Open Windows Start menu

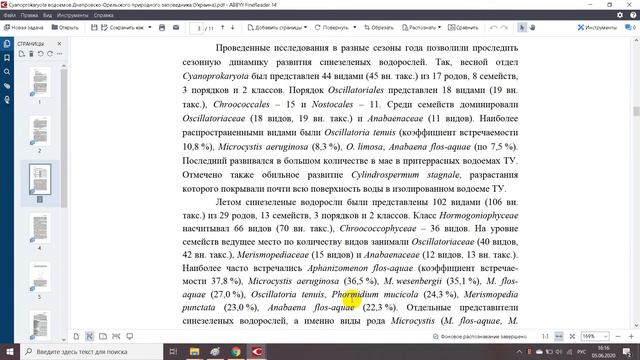[9, 351]
